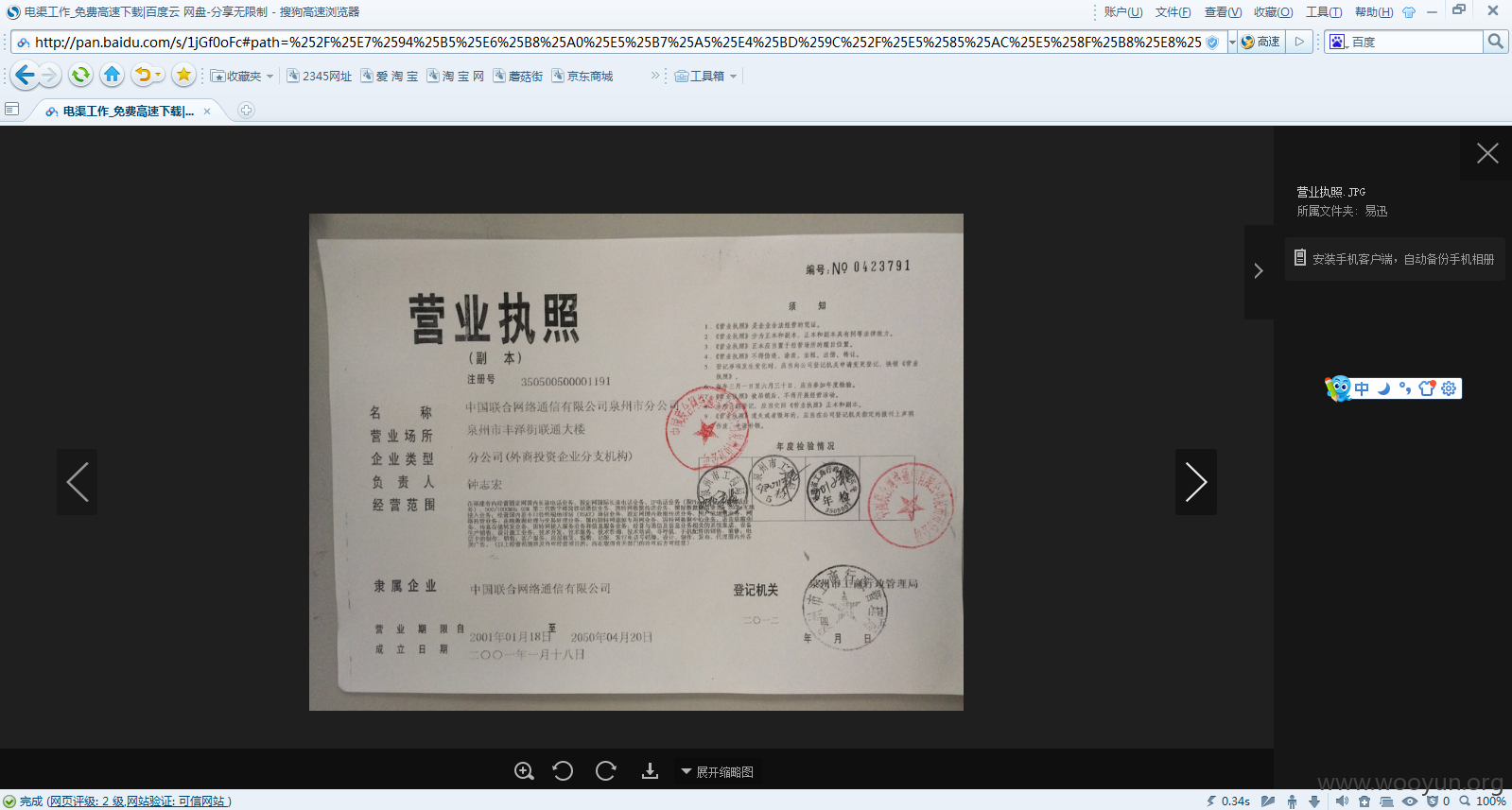Click the skin shirt icon in title bar
Viewport: 1512px width, 810px height.
click(x=1409, y=12)
